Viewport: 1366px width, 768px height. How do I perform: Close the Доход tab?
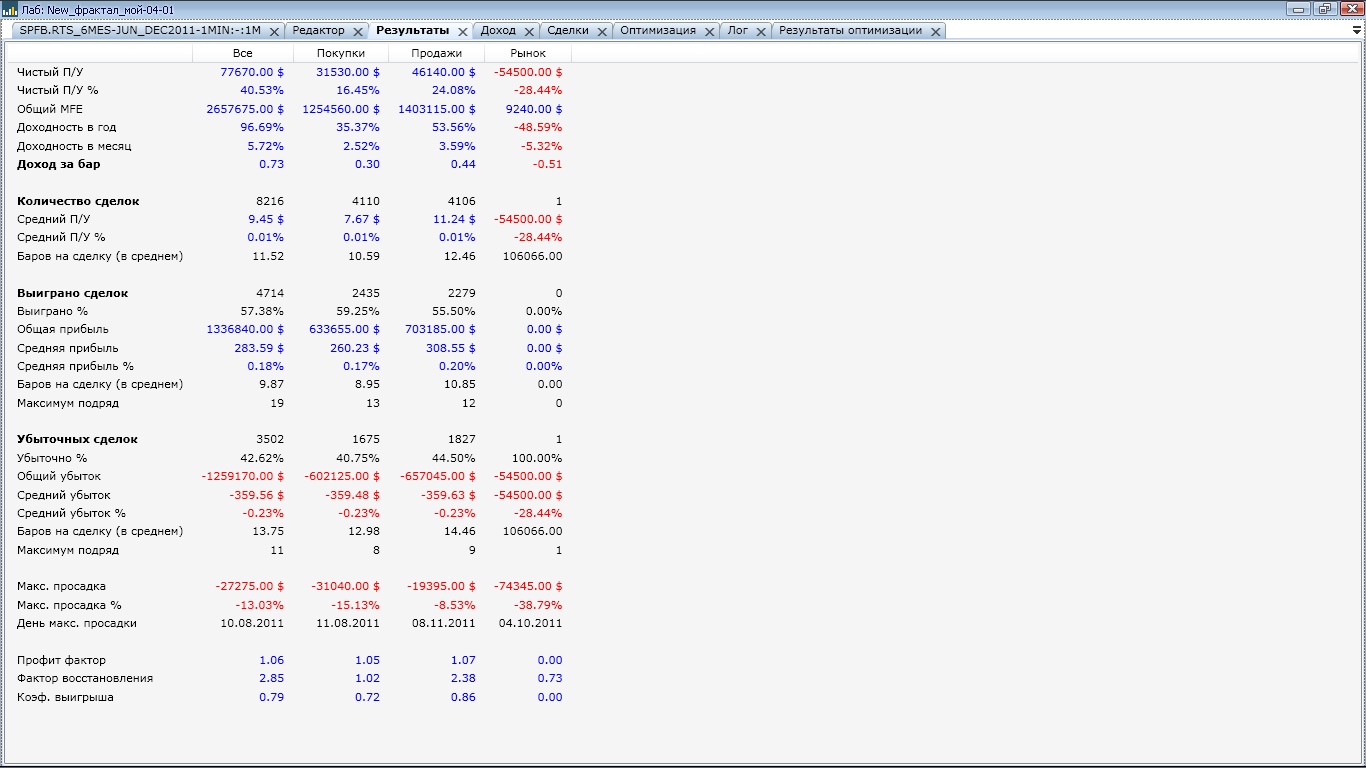coord(530,32)
